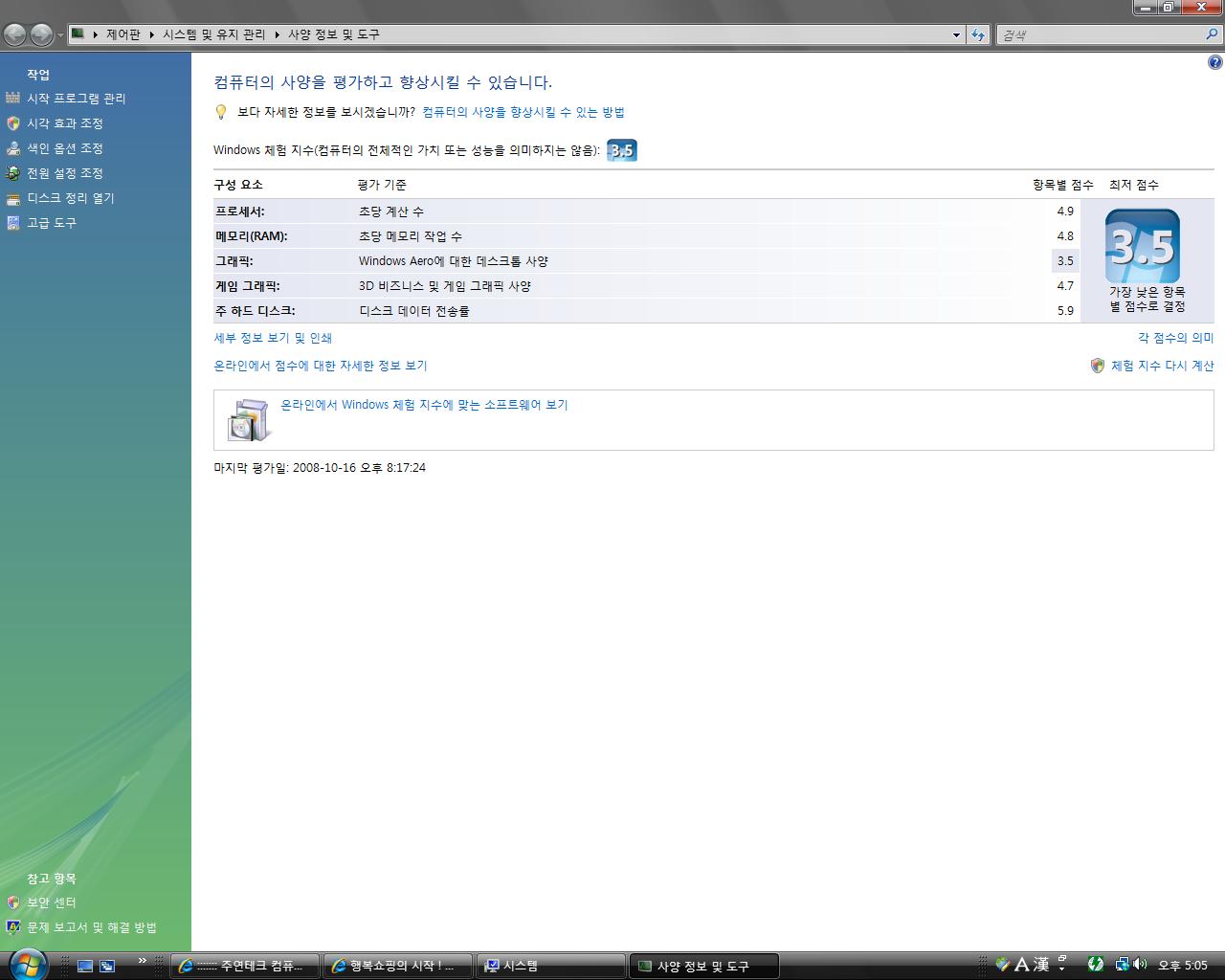The width and height of the screenshot is (1225, 980).
Task: Open 고급 도구 task
Action: (x=52, y=223)
